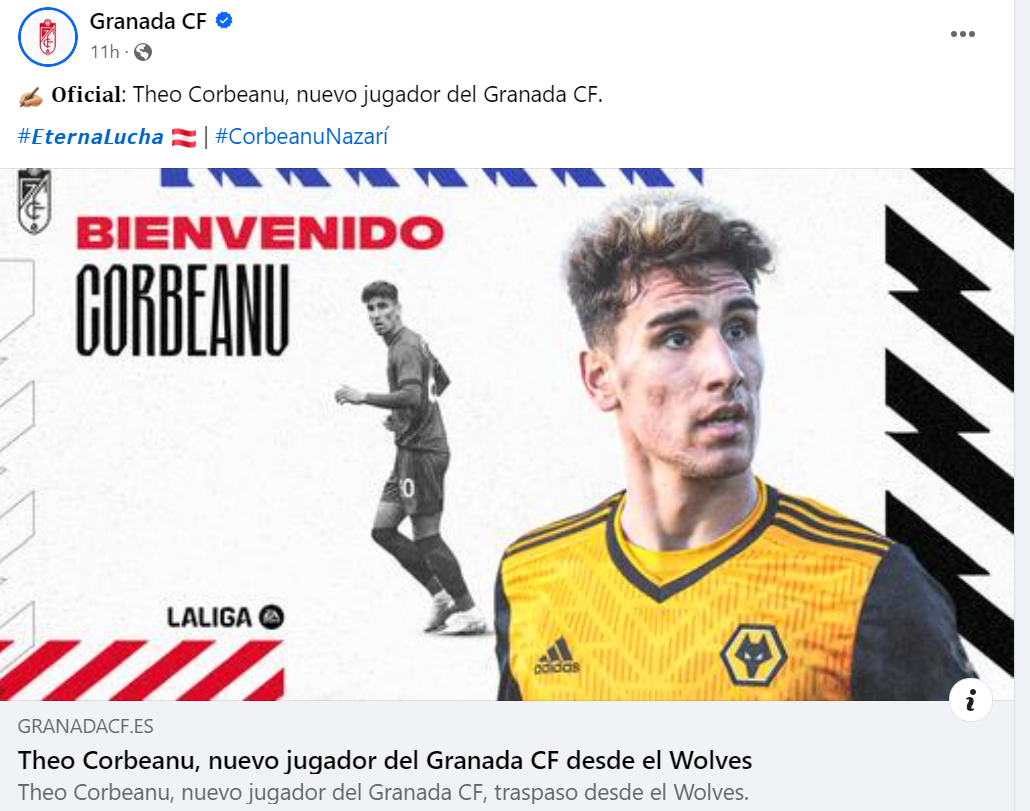Click the Granada CF crest in the banner
Viewport: 1030px width, 811px height.
pos(34,201)
